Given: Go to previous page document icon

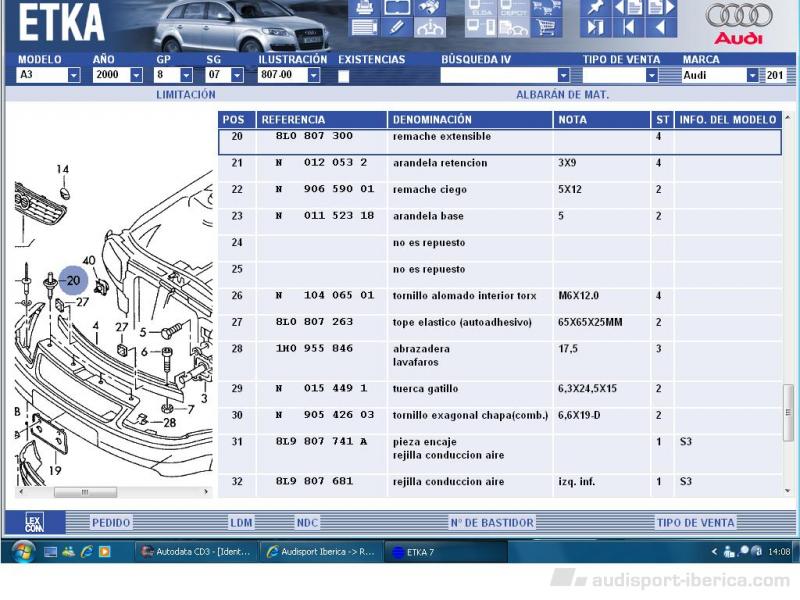Looking at the screenshot, I should coord(628,7).
